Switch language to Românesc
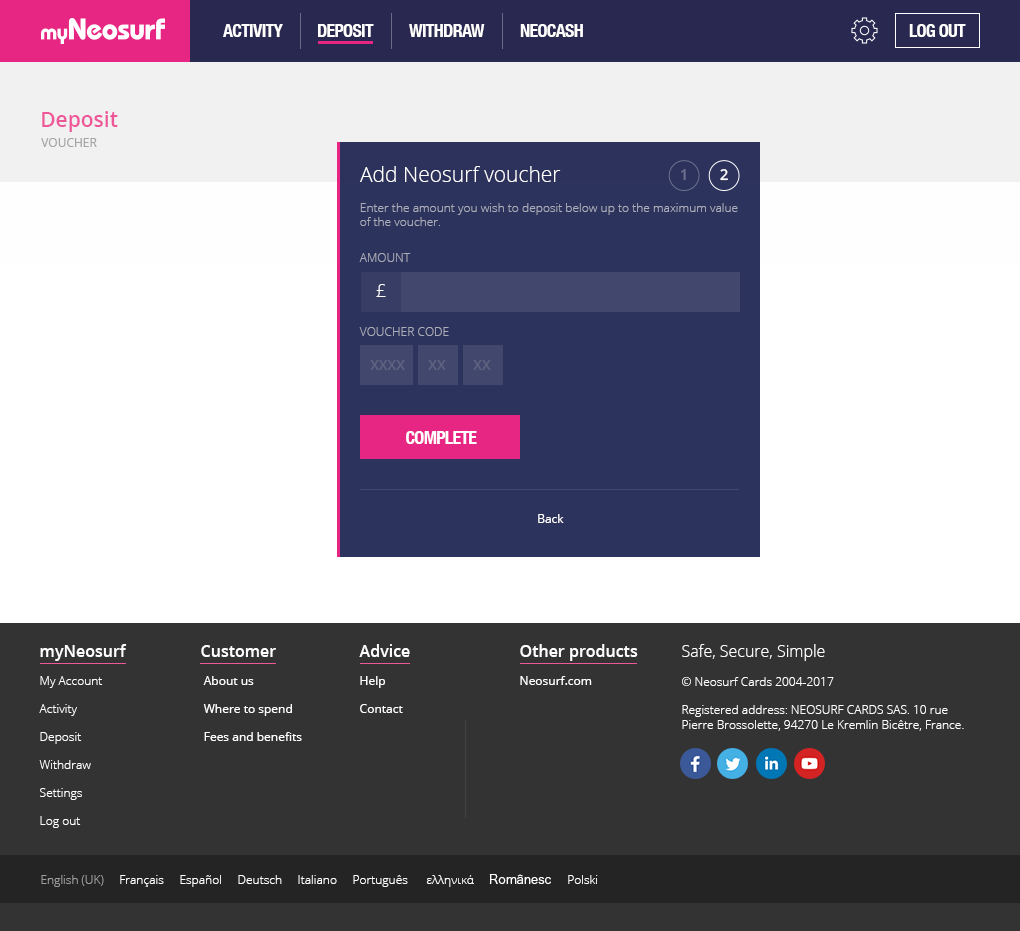This screenshot has width=1020, height=931. pyautogui.click(x=520, y=880)
